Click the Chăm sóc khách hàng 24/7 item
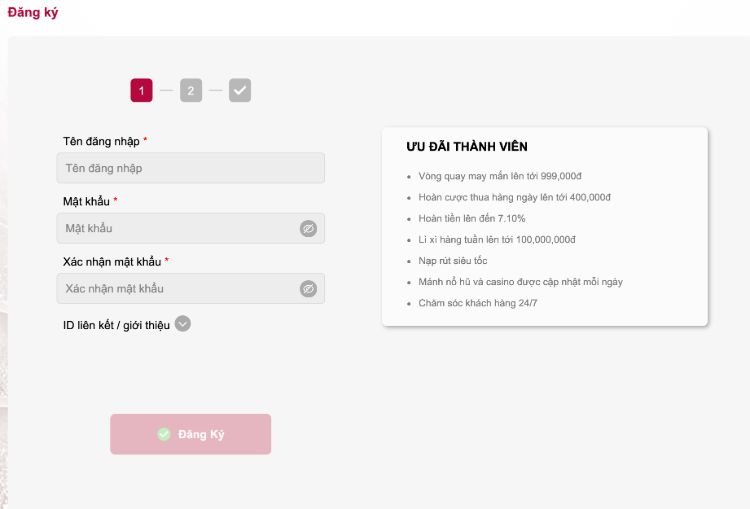 [x=478, y=303]
